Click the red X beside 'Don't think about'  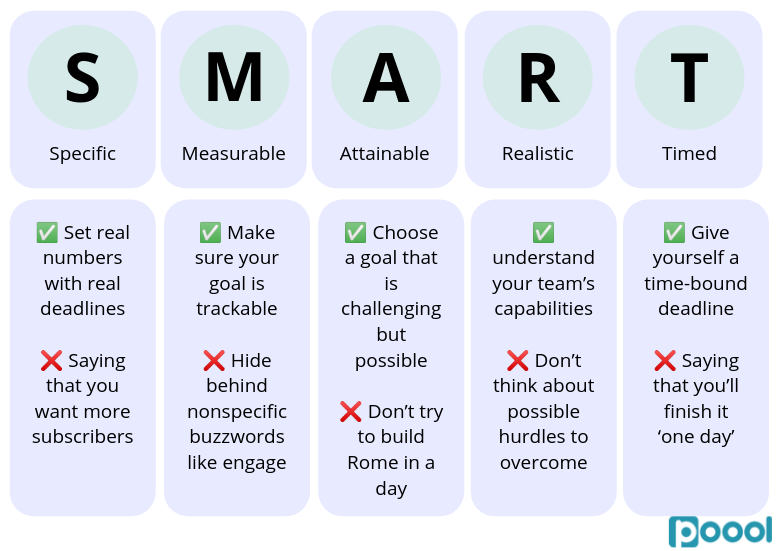(x=517, y=361)
